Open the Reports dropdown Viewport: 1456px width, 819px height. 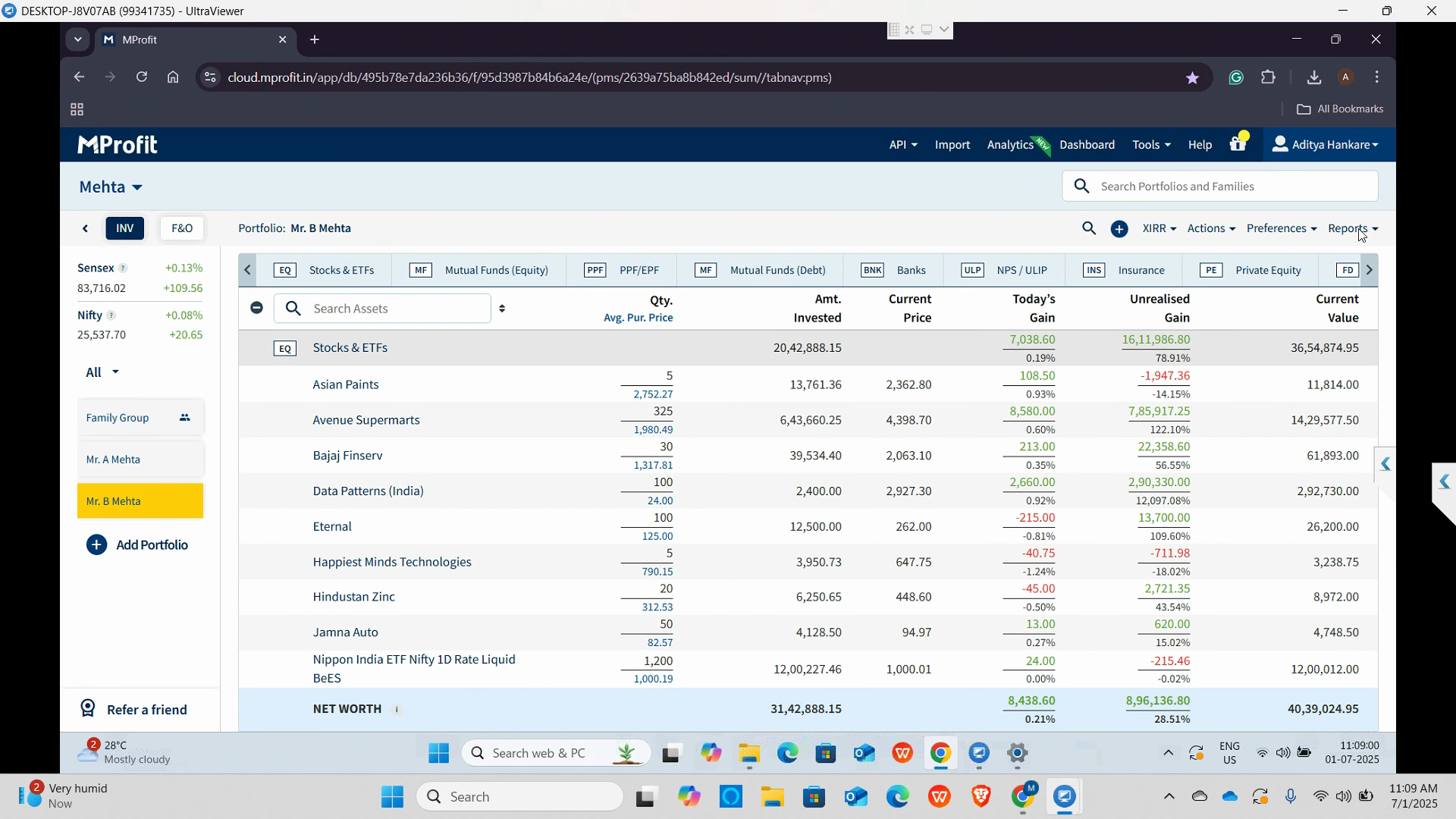[1353, 228]
